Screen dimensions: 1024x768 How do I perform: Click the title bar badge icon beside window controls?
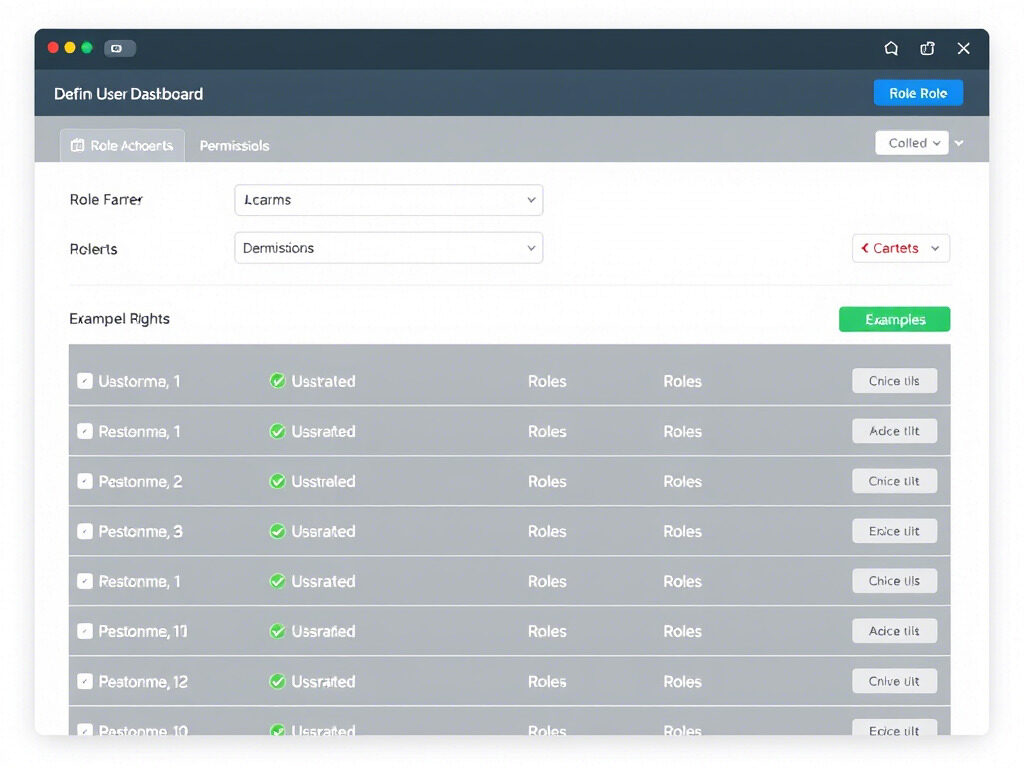click(119, 48)
